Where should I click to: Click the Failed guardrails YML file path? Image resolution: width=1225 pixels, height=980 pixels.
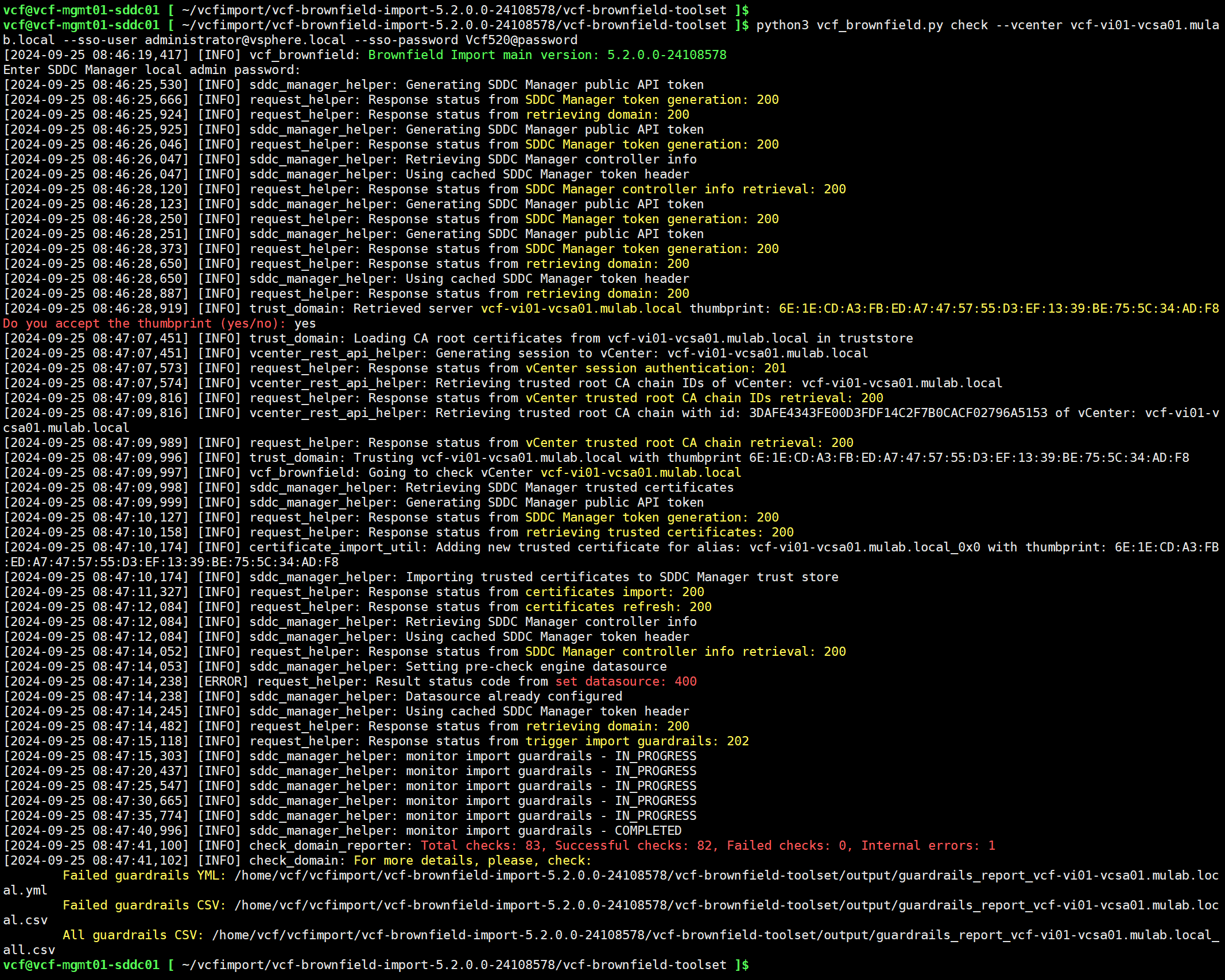(726, 876)
